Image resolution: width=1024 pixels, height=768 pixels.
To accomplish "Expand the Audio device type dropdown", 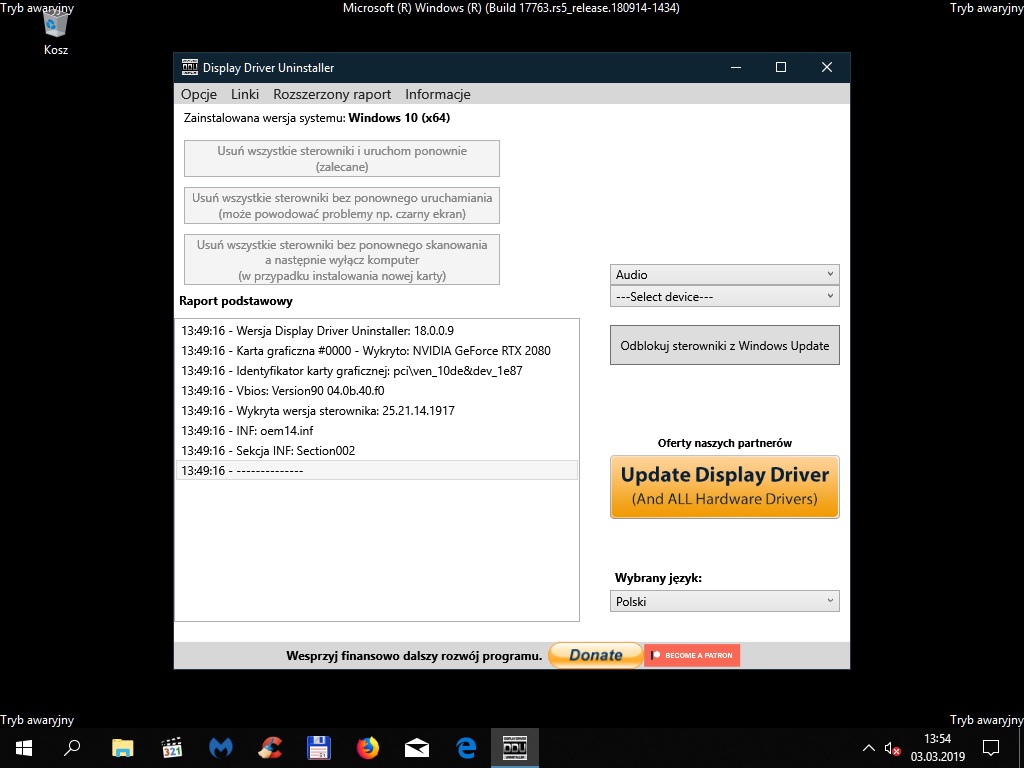I will [724, 275].
